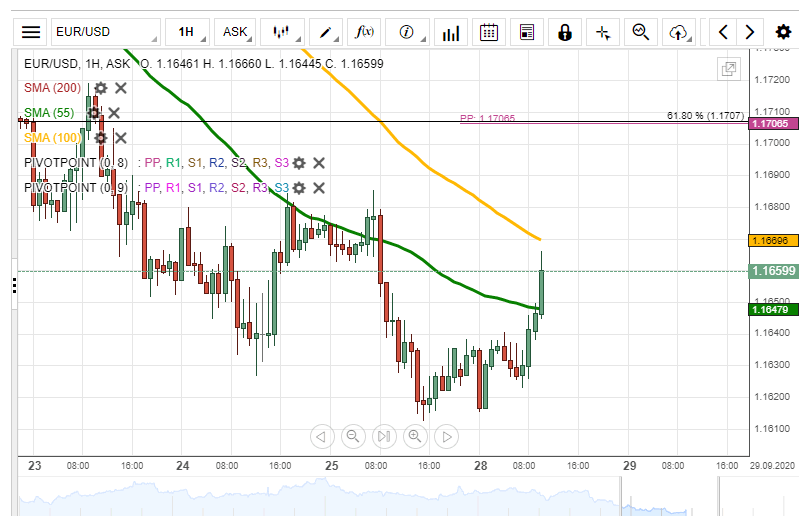Remove the SMA (200) indicator
The image size is (803, 520).
click(121, 88)
